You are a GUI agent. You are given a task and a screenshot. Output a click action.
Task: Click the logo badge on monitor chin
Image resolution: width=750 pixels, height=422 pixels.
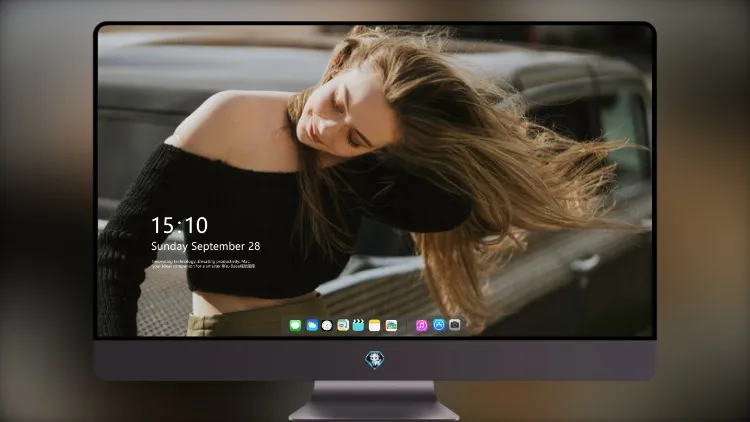375,360
